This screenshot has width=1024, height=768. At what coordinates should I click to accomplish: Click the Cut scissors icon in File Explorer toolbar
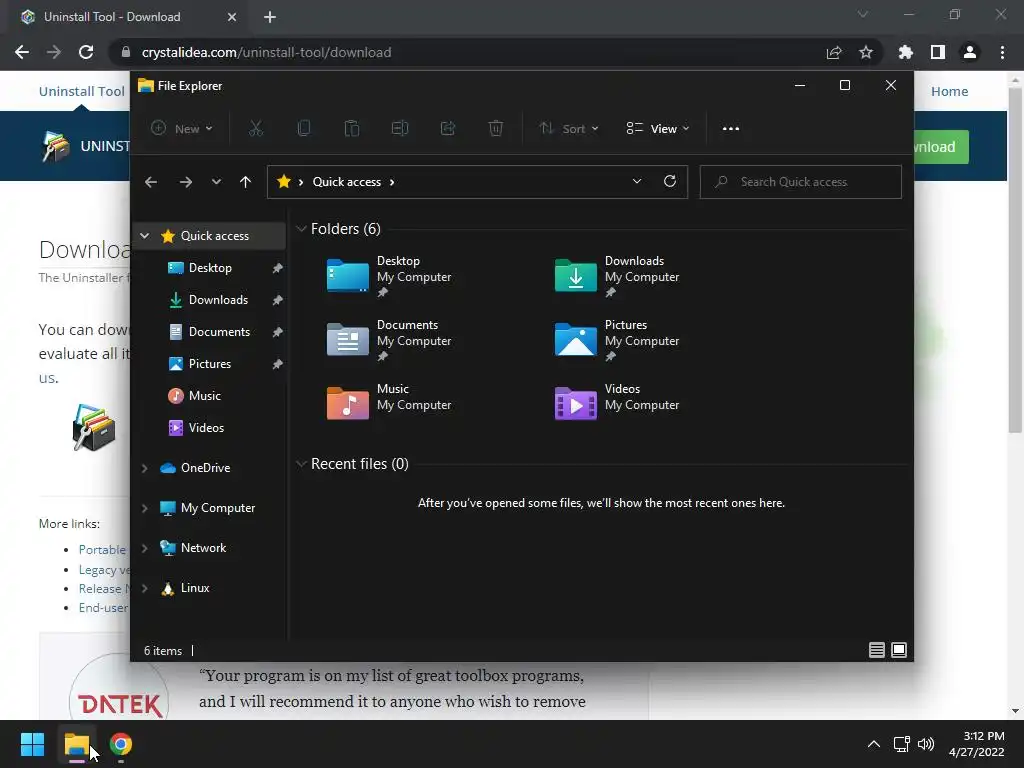click(255, 129)
